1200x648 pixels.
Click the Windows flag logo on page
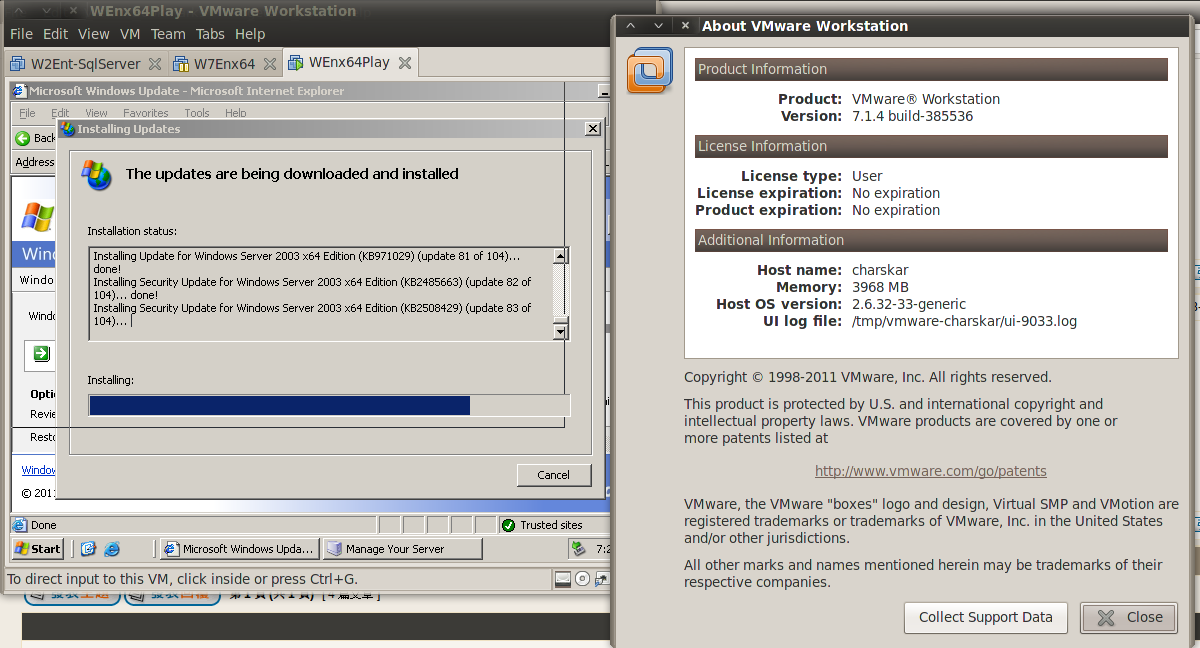point(38,217)
